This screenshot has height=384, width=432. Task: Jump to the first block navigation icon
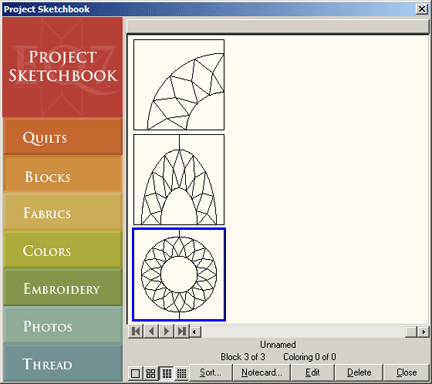tap(136, 331)
